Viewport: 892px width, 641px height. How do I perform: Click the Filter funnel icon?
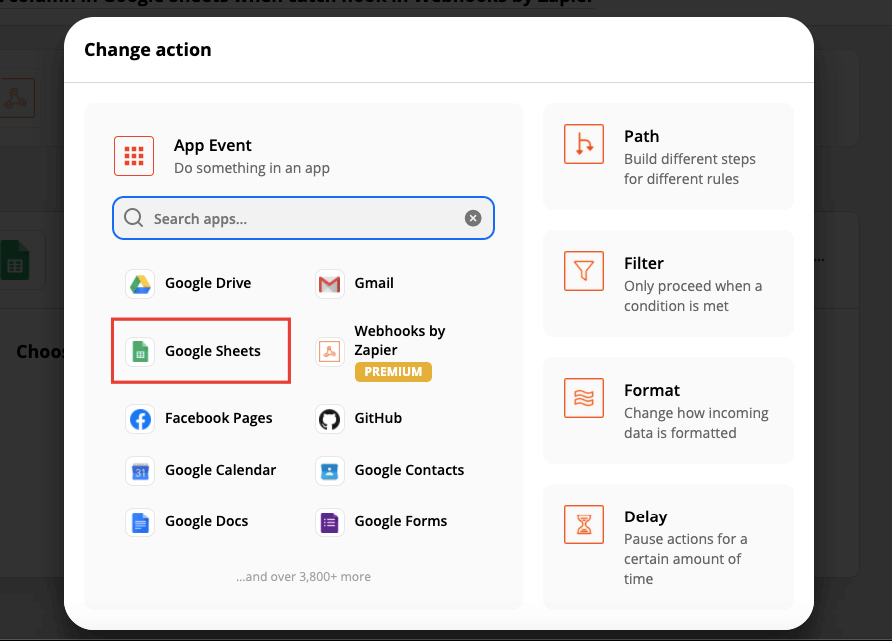tap(584, 271)
